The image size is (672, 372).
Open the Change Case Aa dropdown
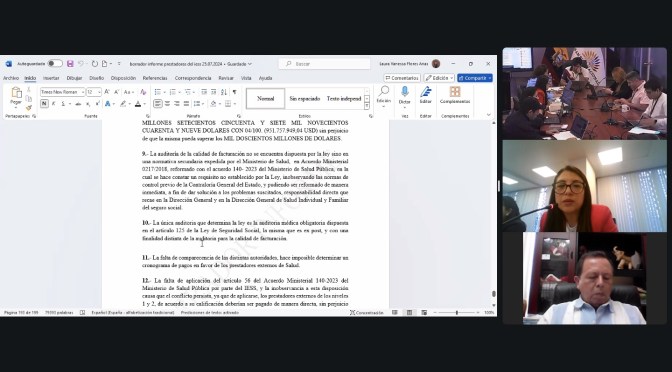point(129,92)
